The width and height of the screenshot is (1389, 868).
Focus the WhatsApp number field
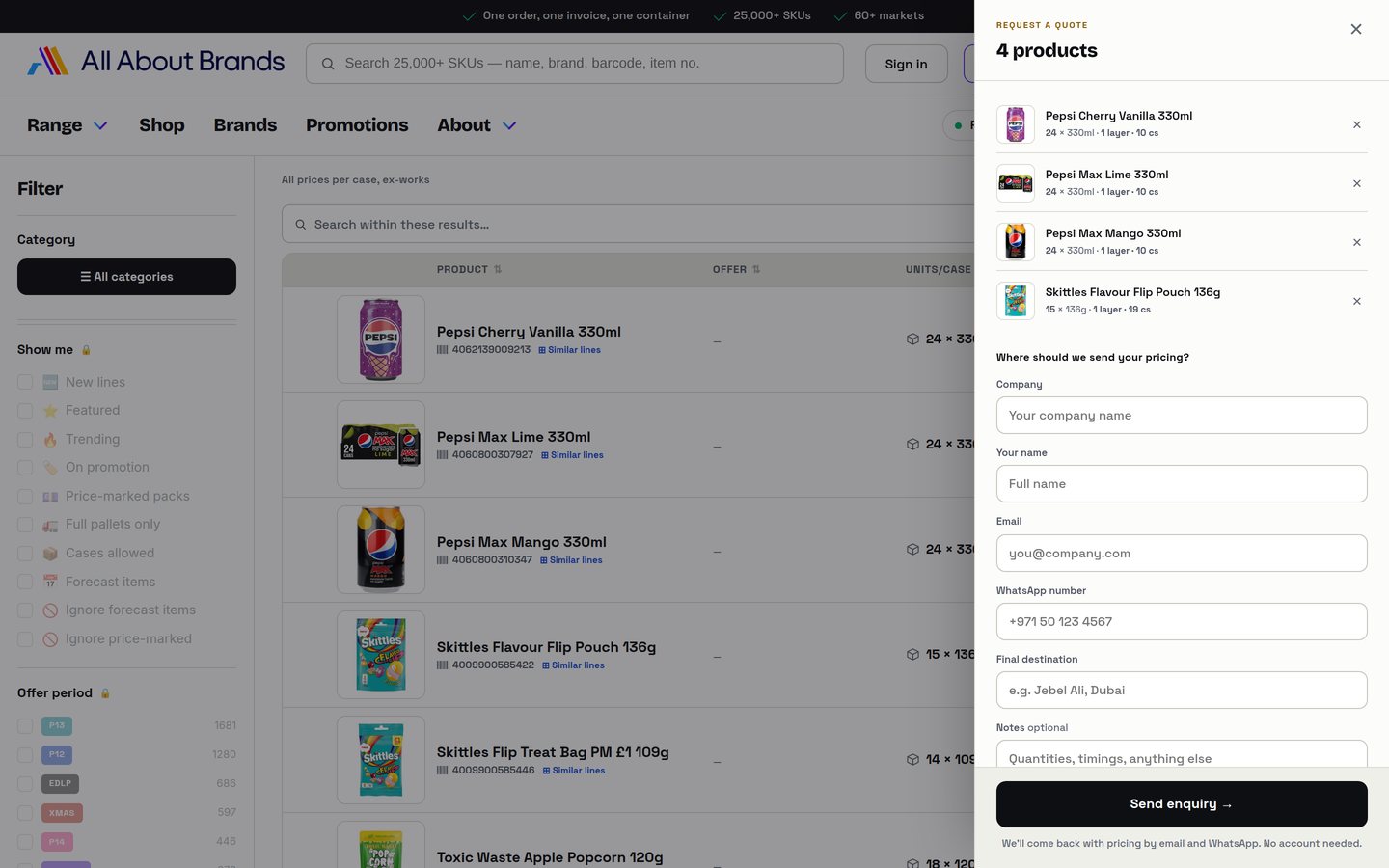[1182, 622]
